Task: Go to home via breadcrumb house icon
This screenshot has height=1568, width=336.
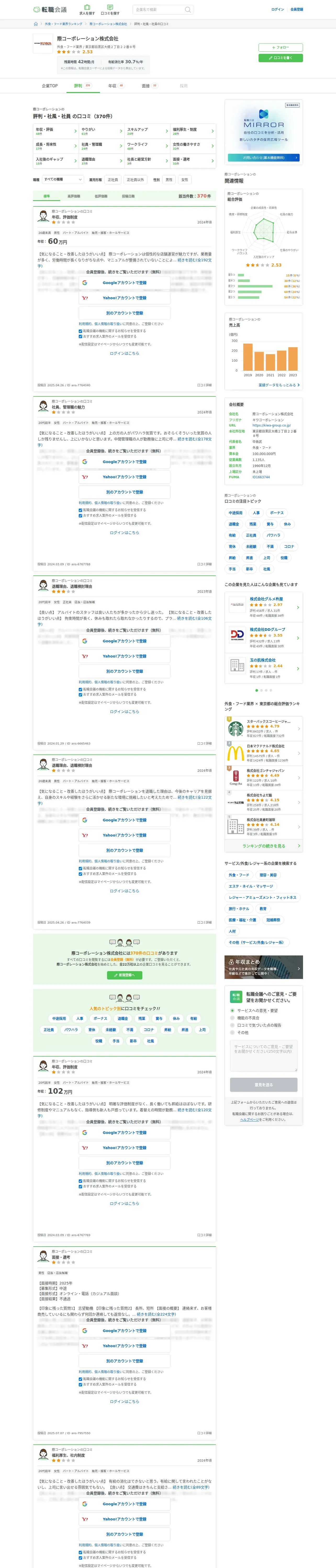Action: click(36, 24)
